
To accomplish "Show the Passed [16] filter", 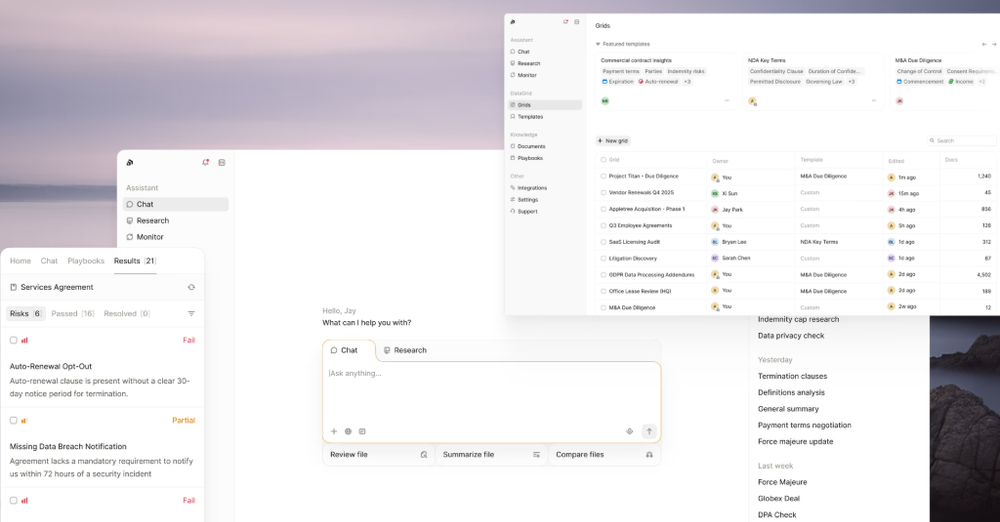I will [x=73, y=313].
